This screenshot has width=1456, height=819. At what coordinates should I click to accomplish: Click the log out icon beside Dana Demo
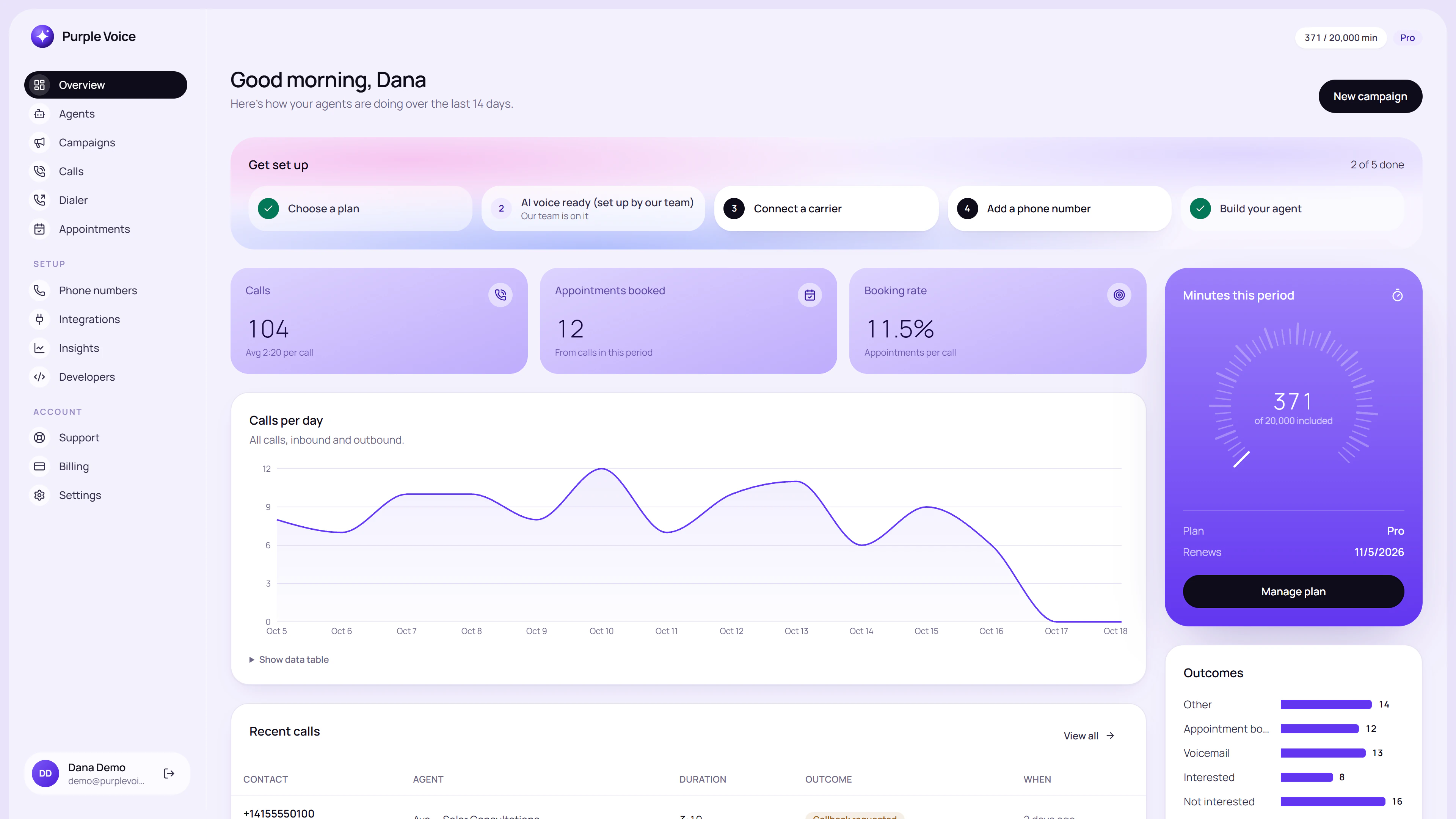point(169,773)
